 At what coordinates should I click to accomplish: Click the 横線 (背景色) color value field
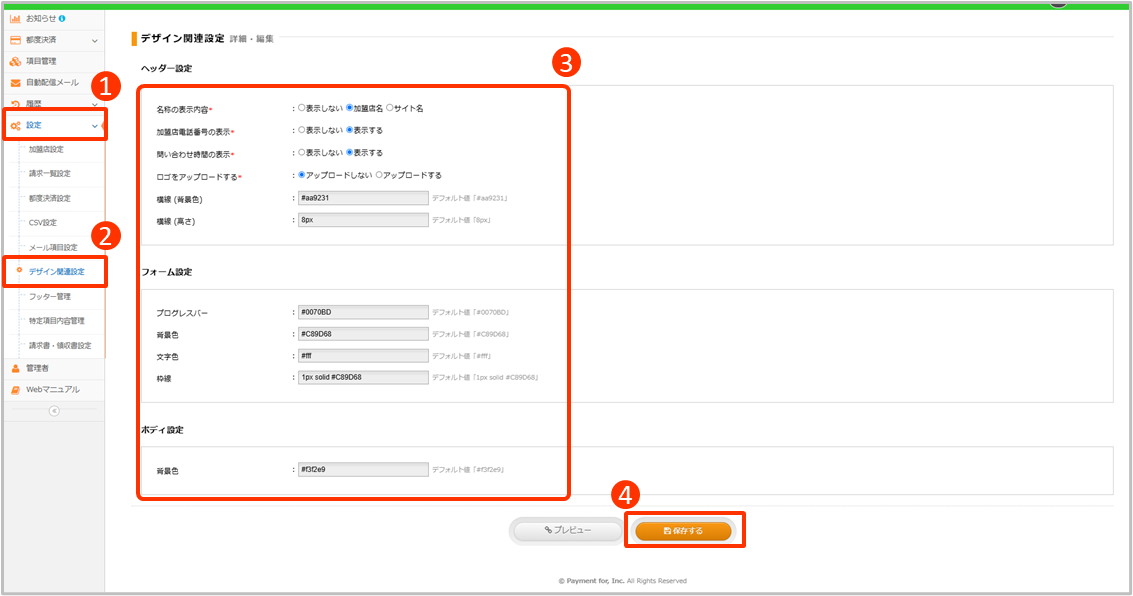pyautogui.click(x=363, y=198)
